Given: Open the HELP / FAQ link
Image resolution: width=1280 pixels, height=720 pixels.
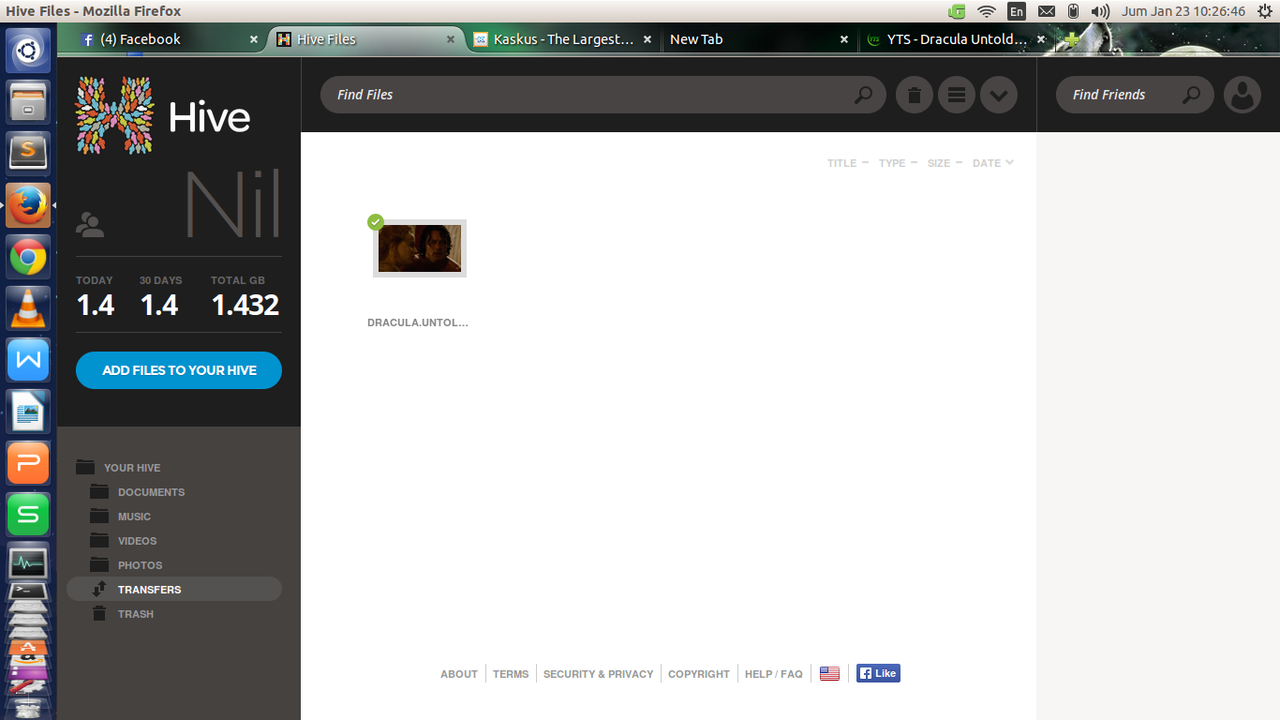Looking at the screenshot, I should [774, 674].
